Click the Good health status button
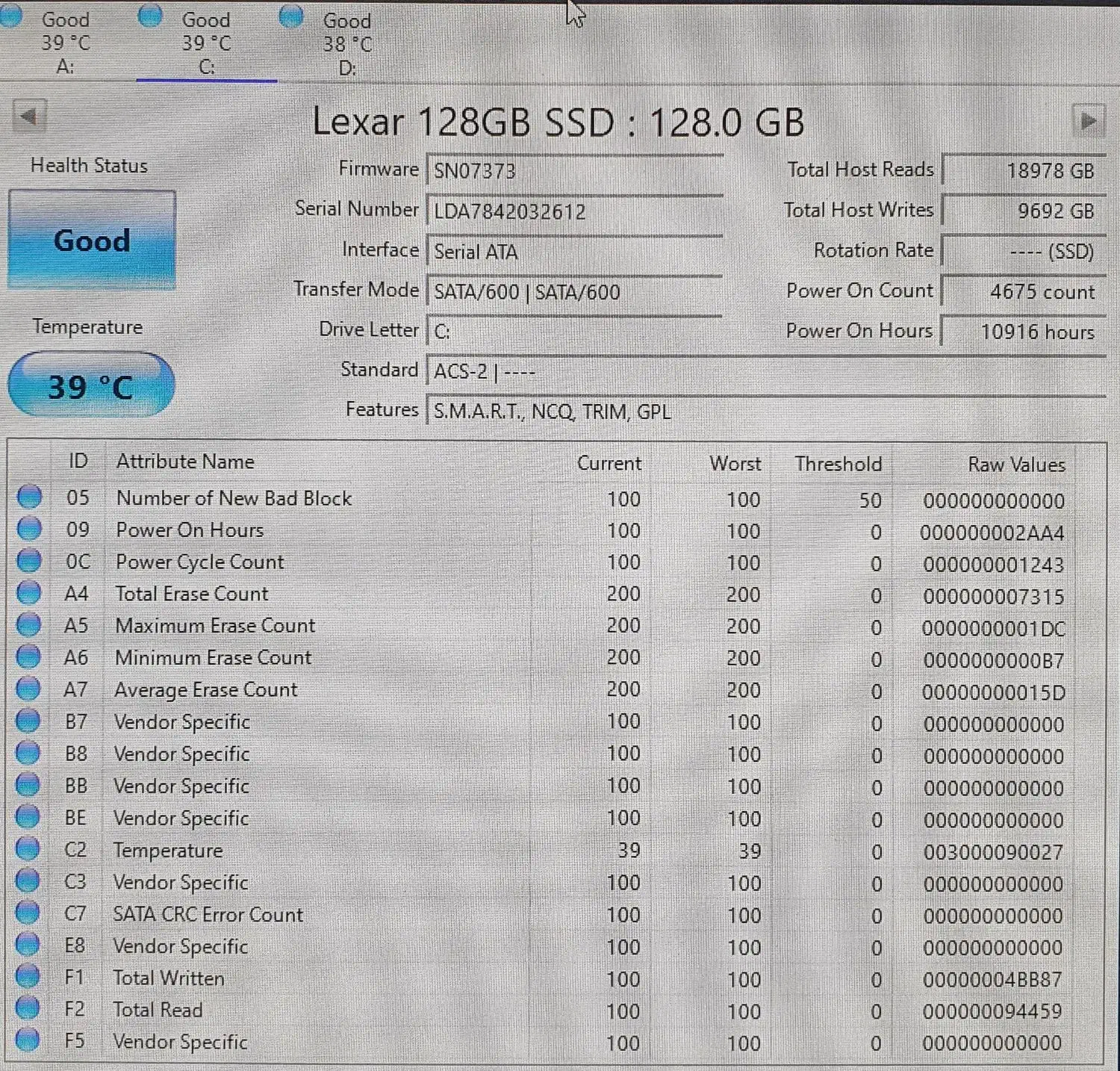This screenshot has height=1071, width=1120. (x=92, y=240)
